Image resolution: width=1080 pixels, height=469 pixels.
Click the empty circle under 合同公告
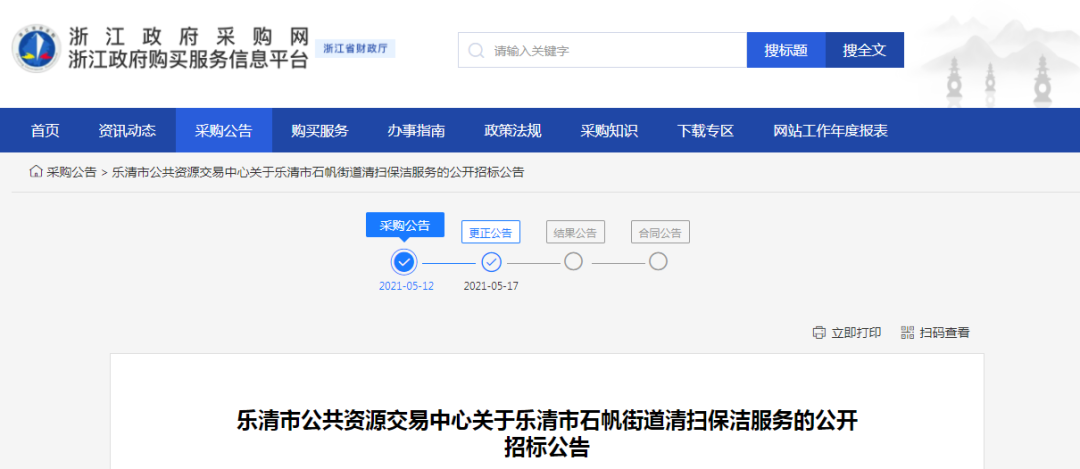[x=658, y=262]
